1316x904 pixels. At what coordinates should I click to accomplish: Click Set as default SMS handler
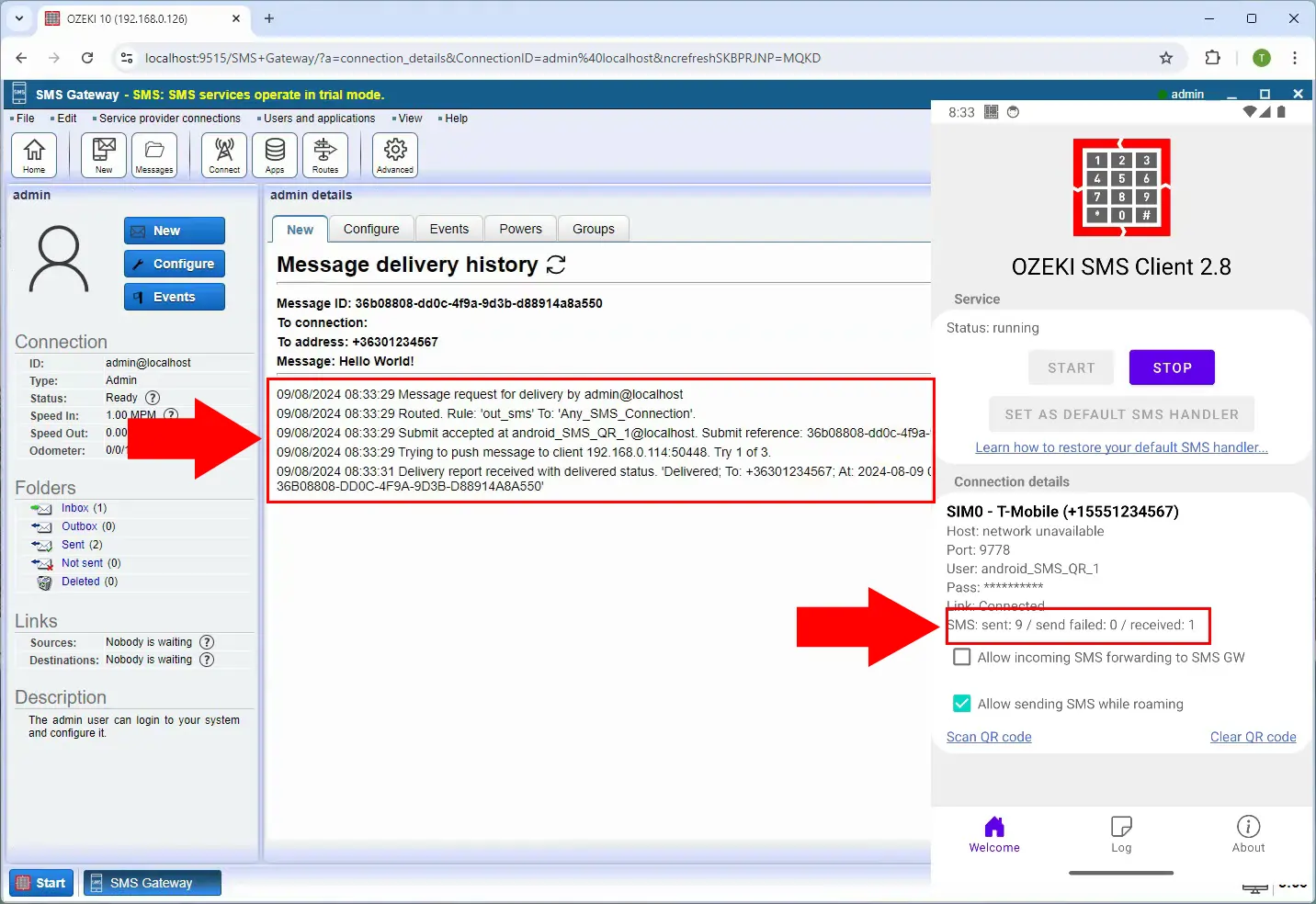[x=1122, y=414]
